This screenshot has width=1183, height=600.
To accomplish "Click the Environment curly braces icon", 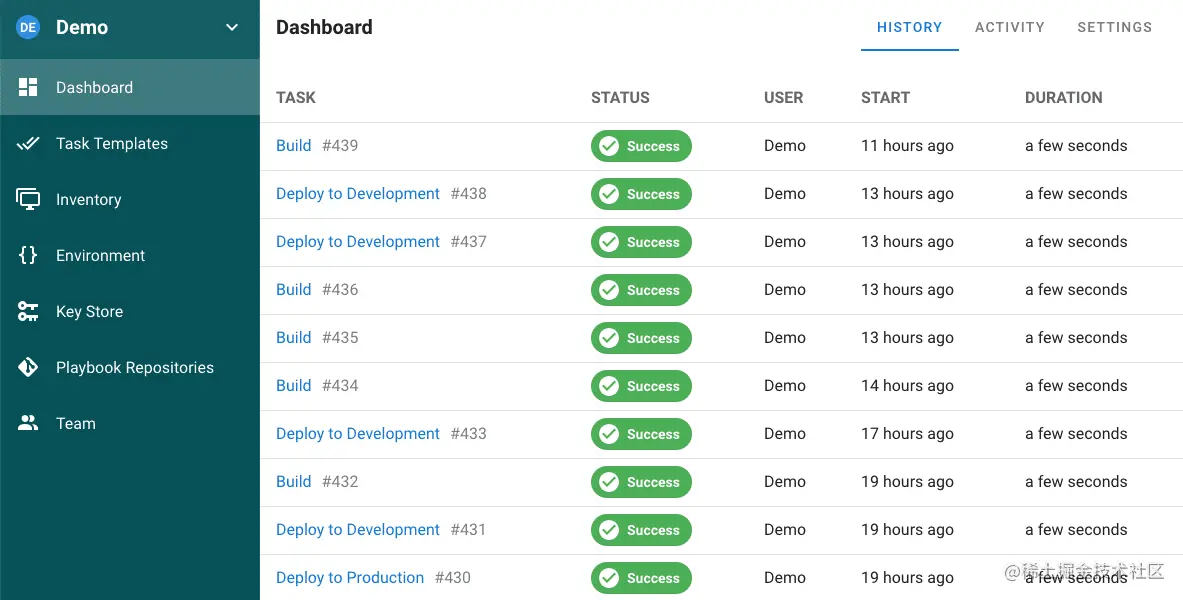I will coord(28,255).
